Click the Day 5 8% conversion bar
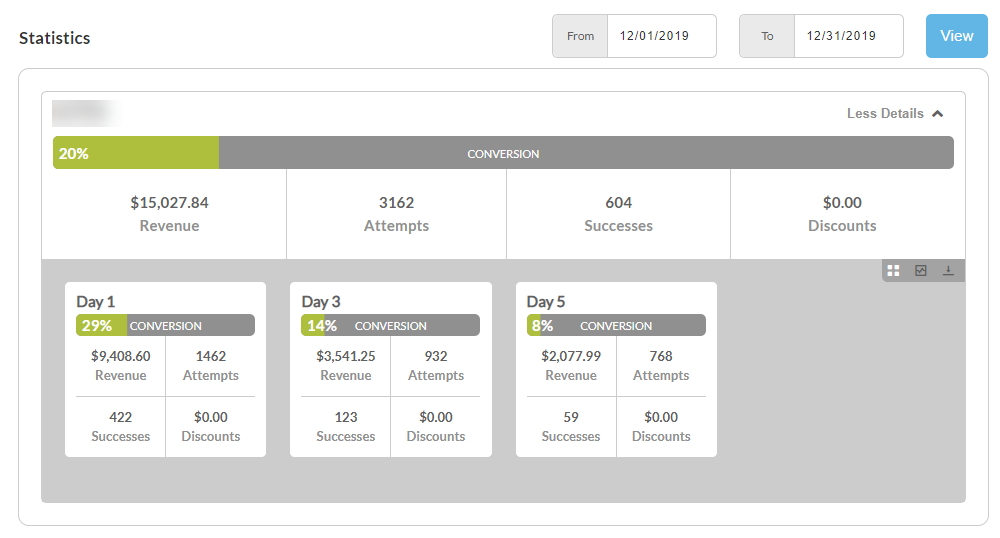The height and width of the screenshot is (538, 1000). tap(616, 325)
